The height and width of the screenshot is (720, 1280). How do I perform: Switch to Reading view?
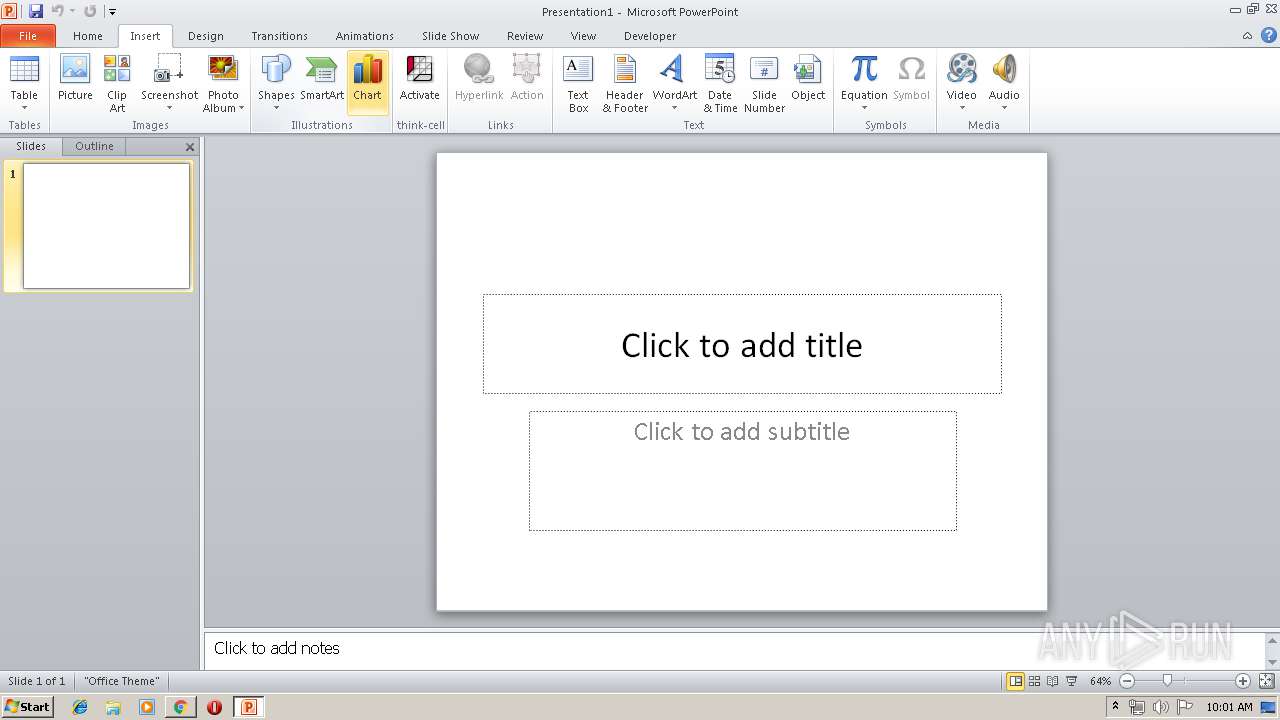click(1053, 681)
